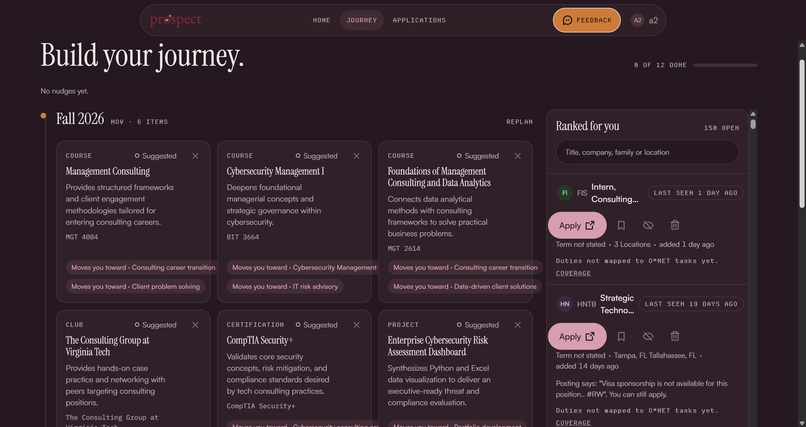This screenshot has height=427, width=806.
Task: Click the 'Cybersecurity Management' goal tag
Action: tap(304, 267)
